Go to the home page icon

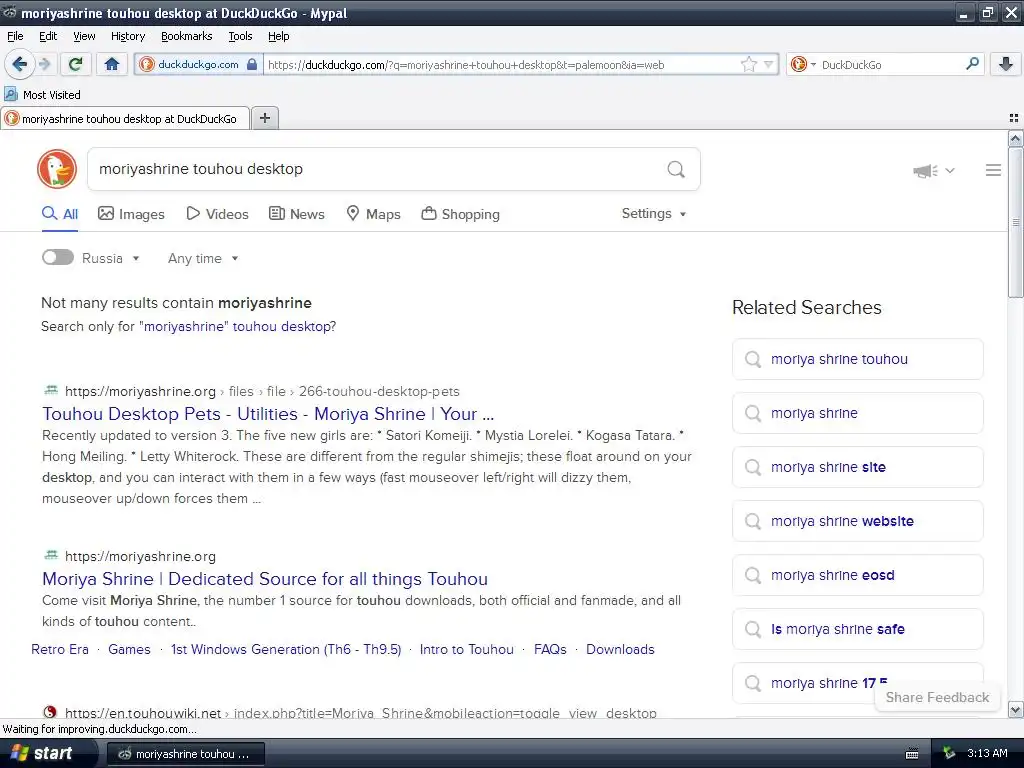[112, 64]
